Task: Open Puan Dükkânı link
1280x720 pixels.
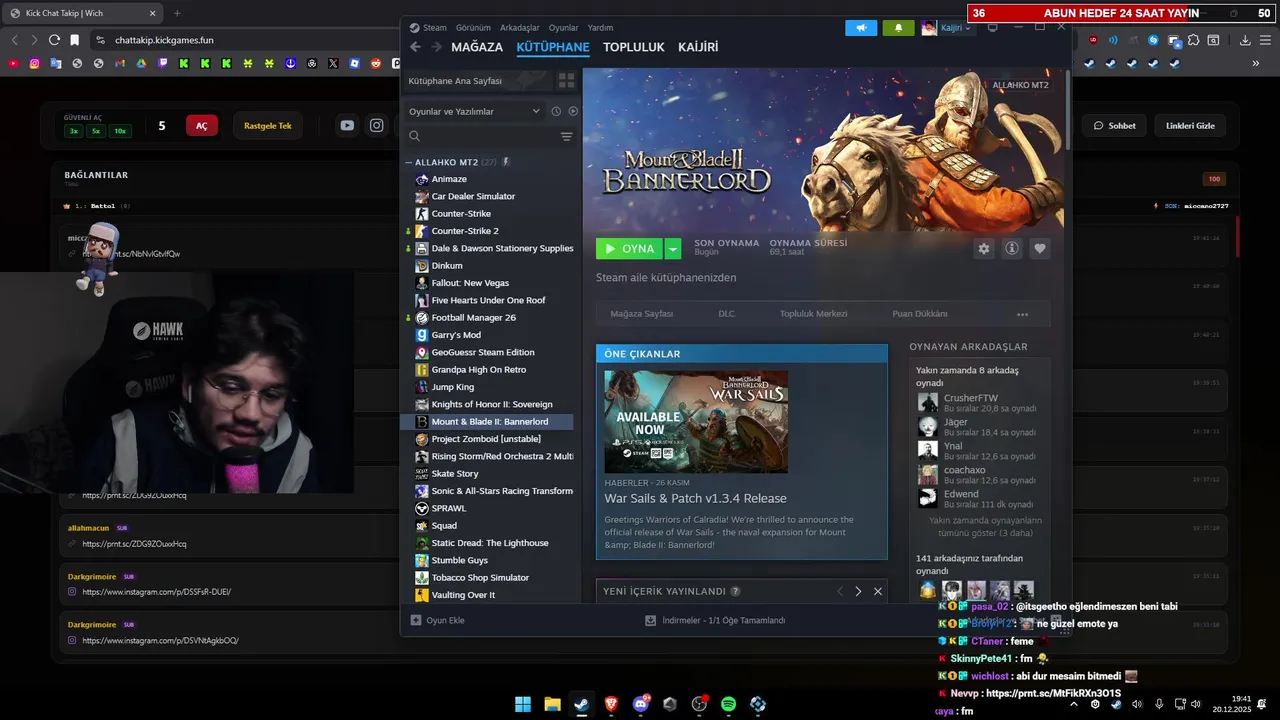Action: (920, 314)
